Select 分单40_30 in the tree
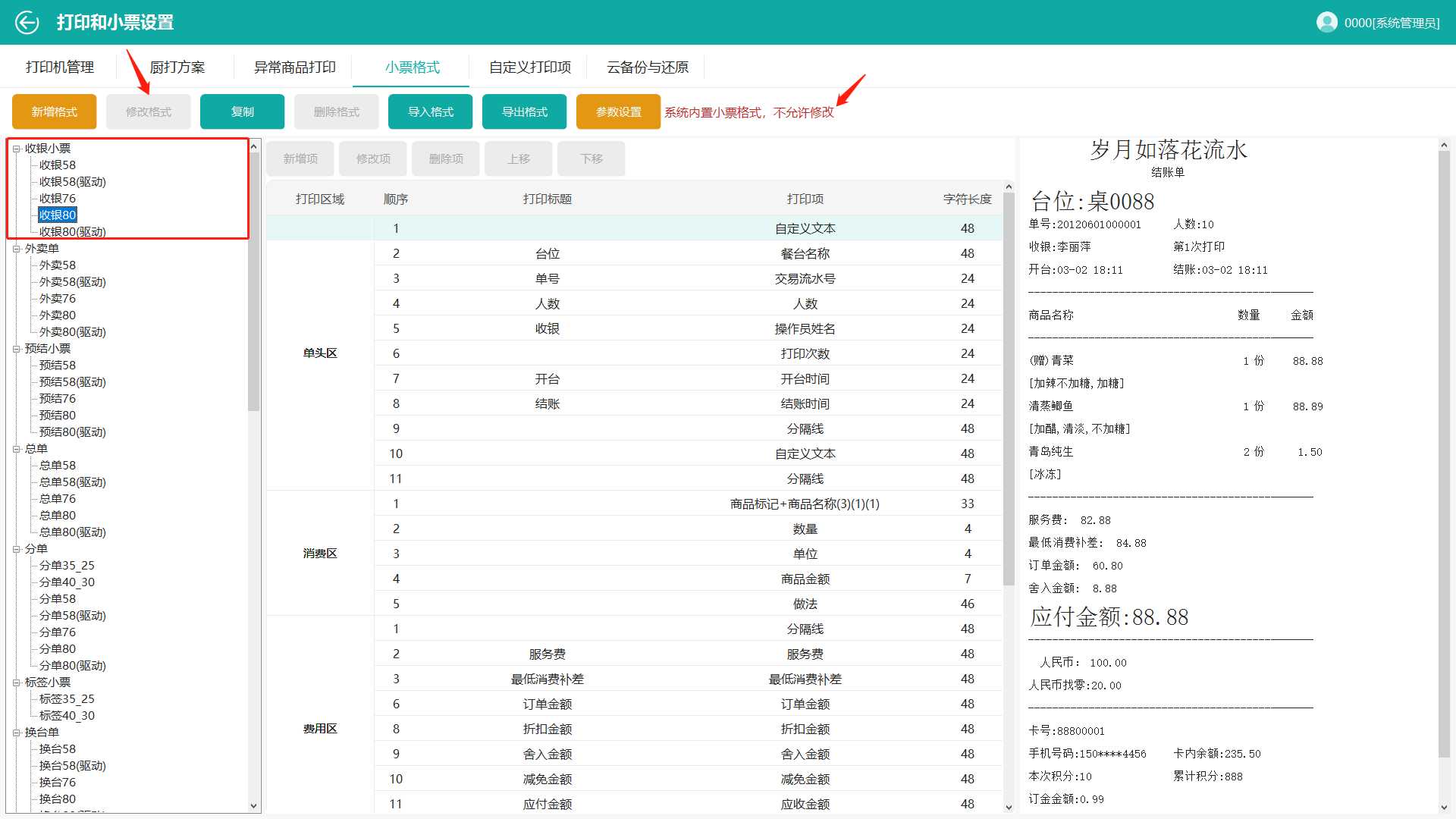This screenshot has height=819, width=1456. click(x=67, y=582)
